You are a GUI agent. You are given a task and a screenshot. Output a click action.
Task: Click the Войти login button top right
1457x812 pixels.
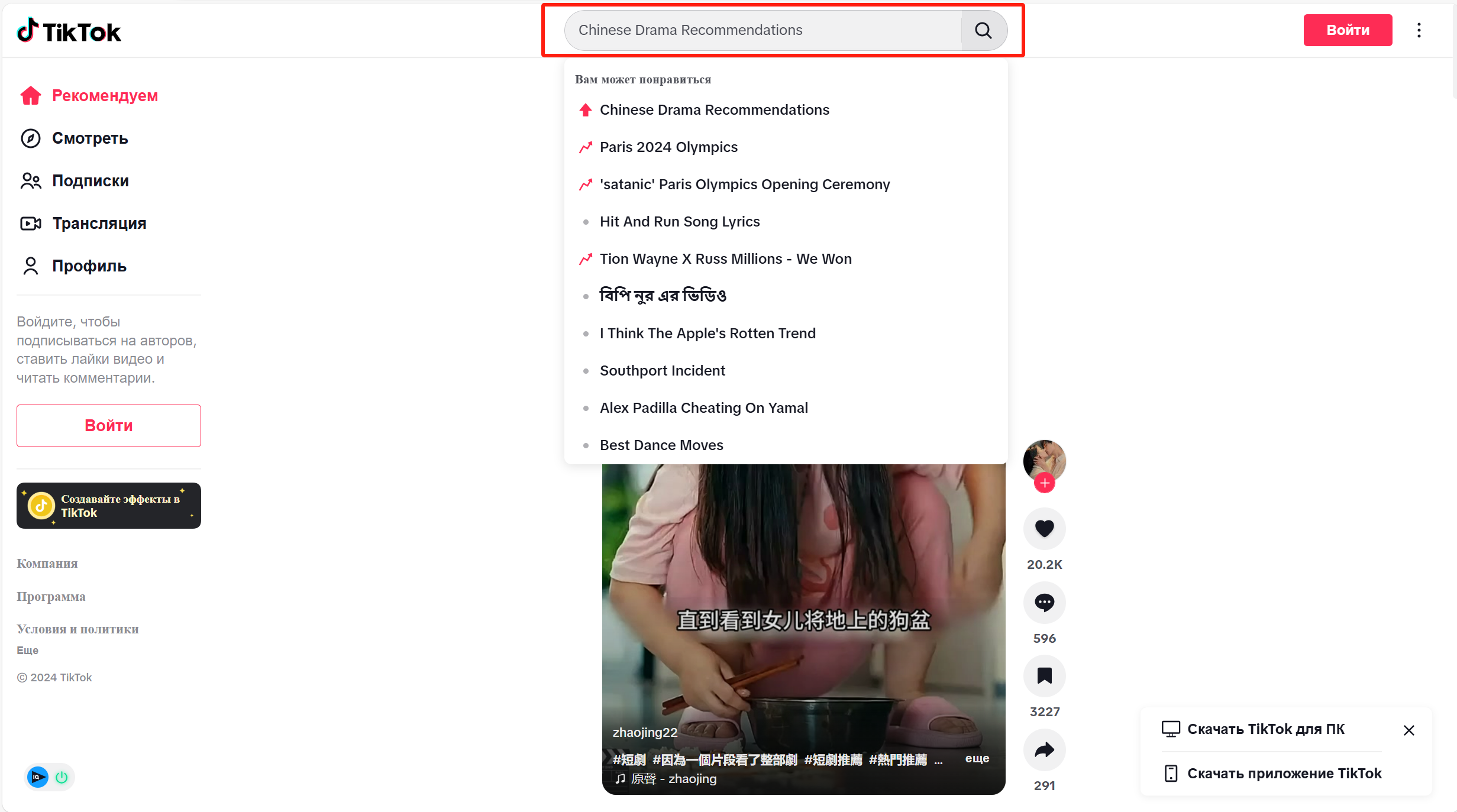(1348, 30)
